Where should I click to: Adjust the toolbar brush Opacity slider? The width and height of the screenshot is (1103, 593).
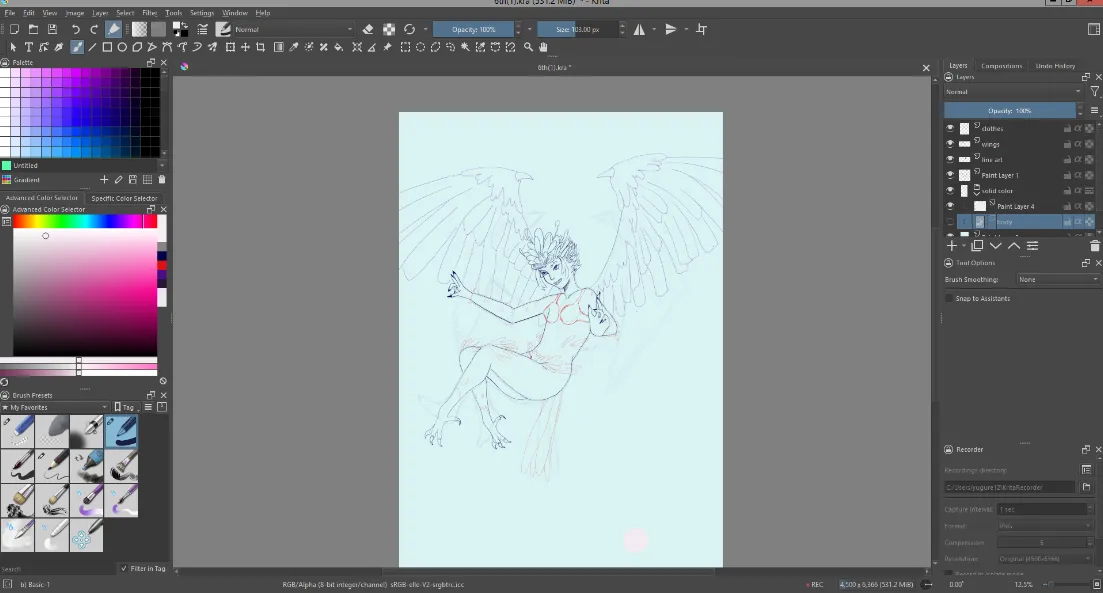473,29
